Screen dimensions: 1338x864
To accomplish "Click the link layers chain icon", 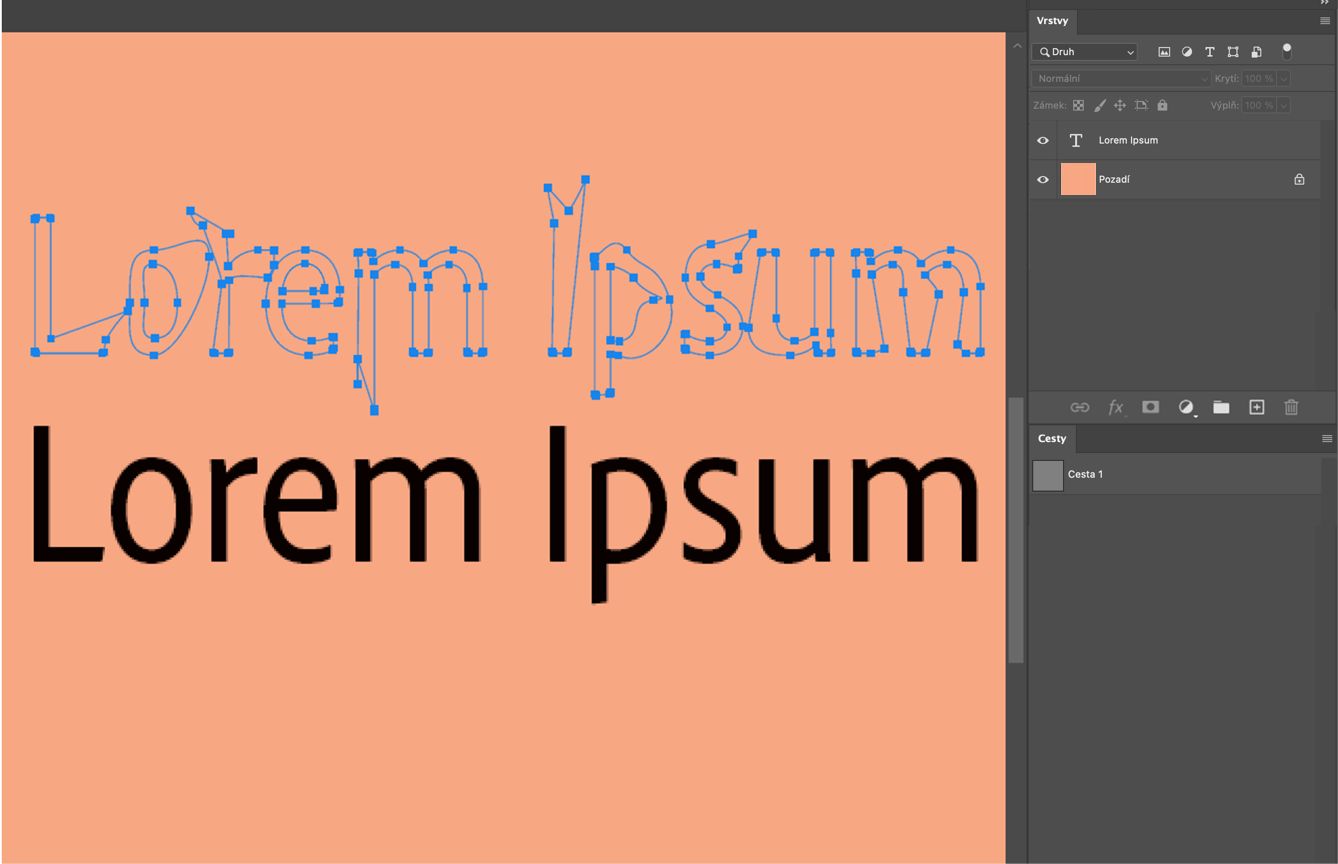I will (x=1080, y=407).
